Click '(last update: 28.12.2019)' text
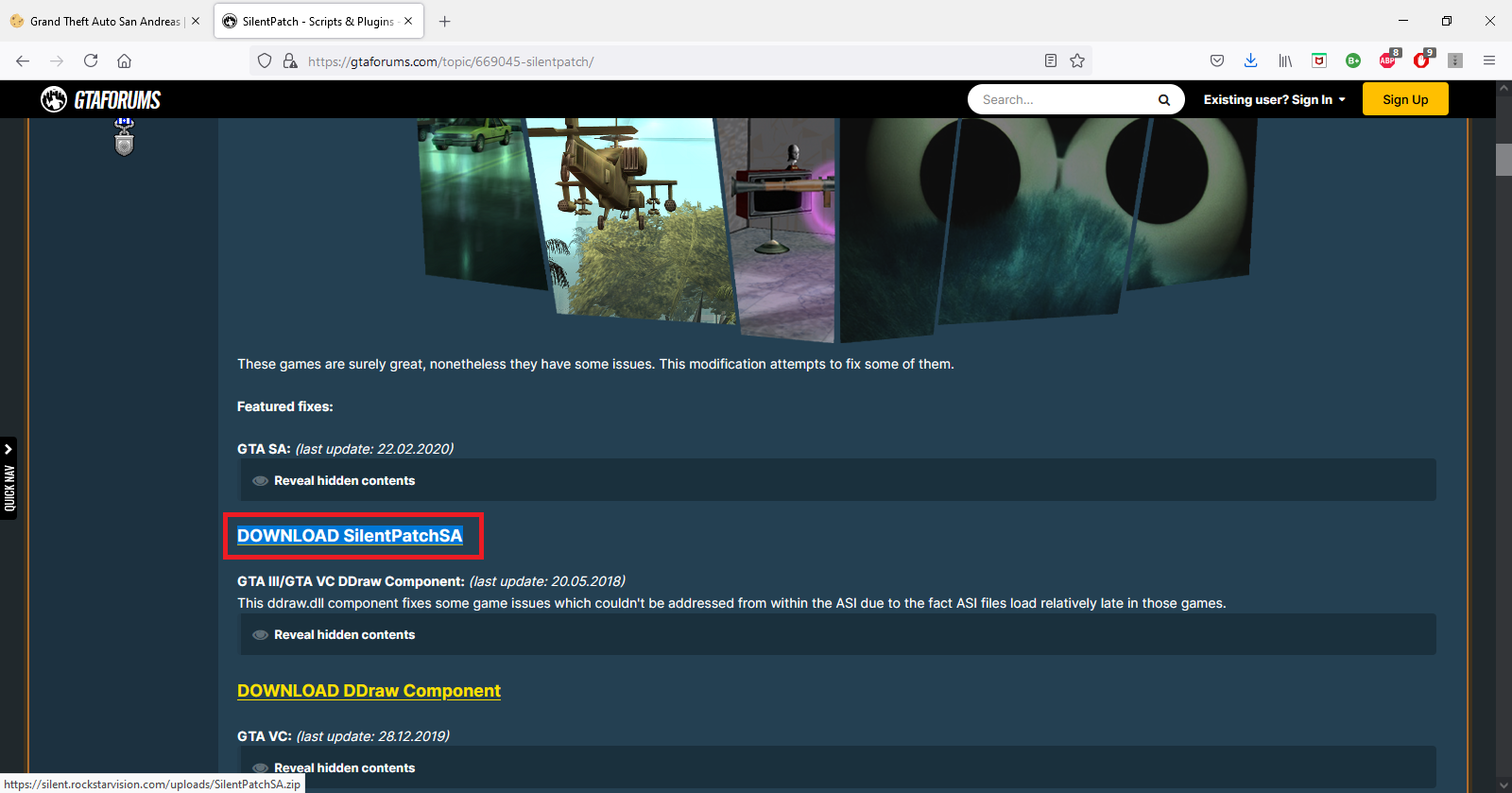Image resolution: width=1512 pixels, height=793 pixels. (373, 736)
